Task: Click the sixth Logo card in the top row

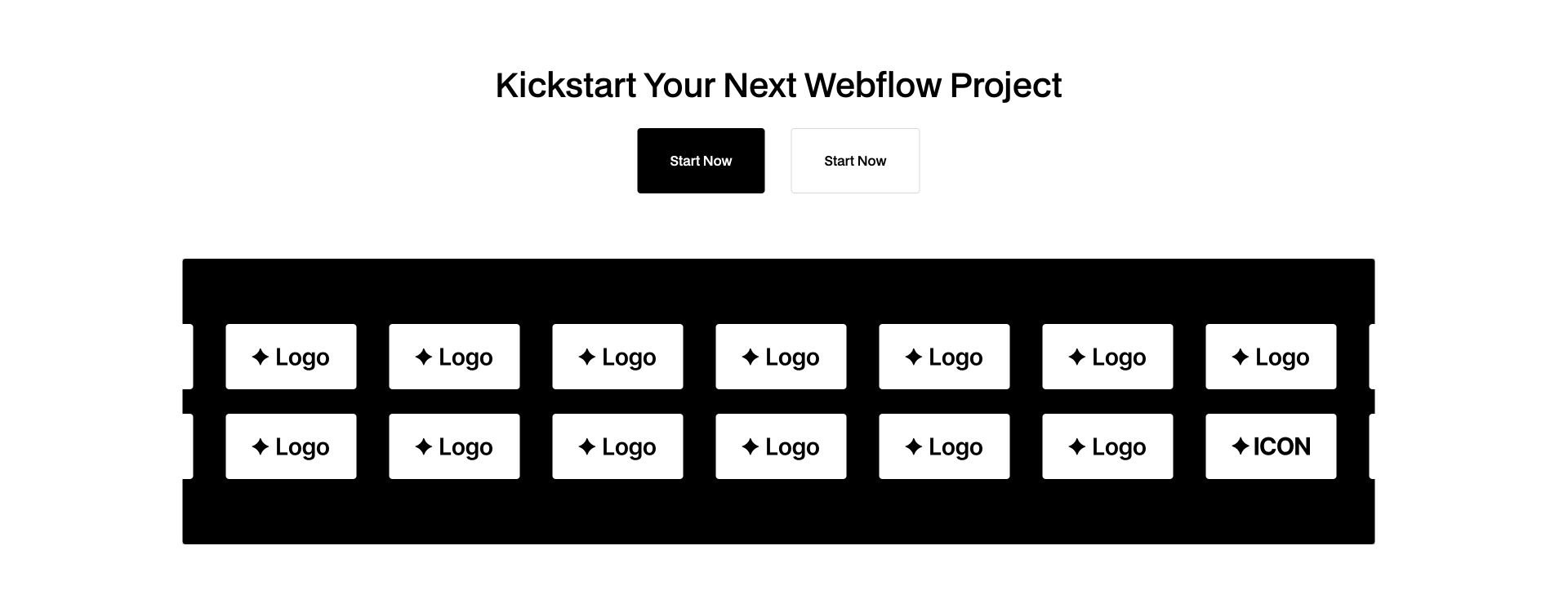Action: click(1107, 357)
